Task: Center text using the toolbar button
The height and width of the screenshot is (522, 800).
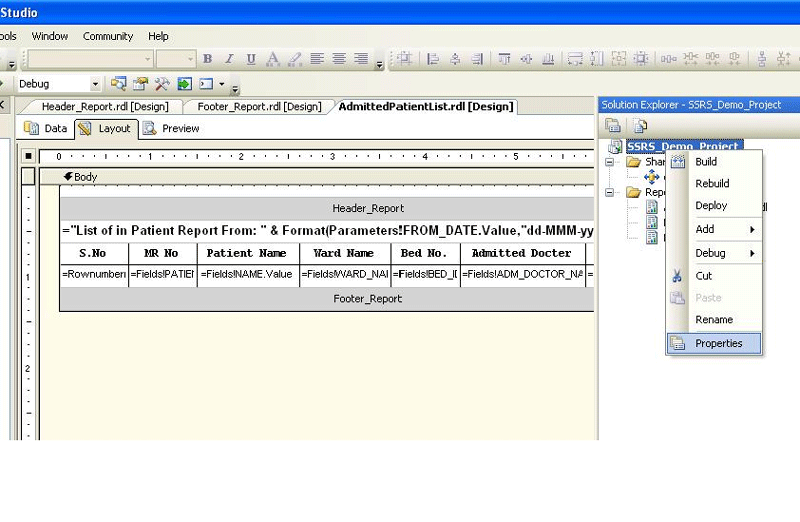Action: coord(339,59)
